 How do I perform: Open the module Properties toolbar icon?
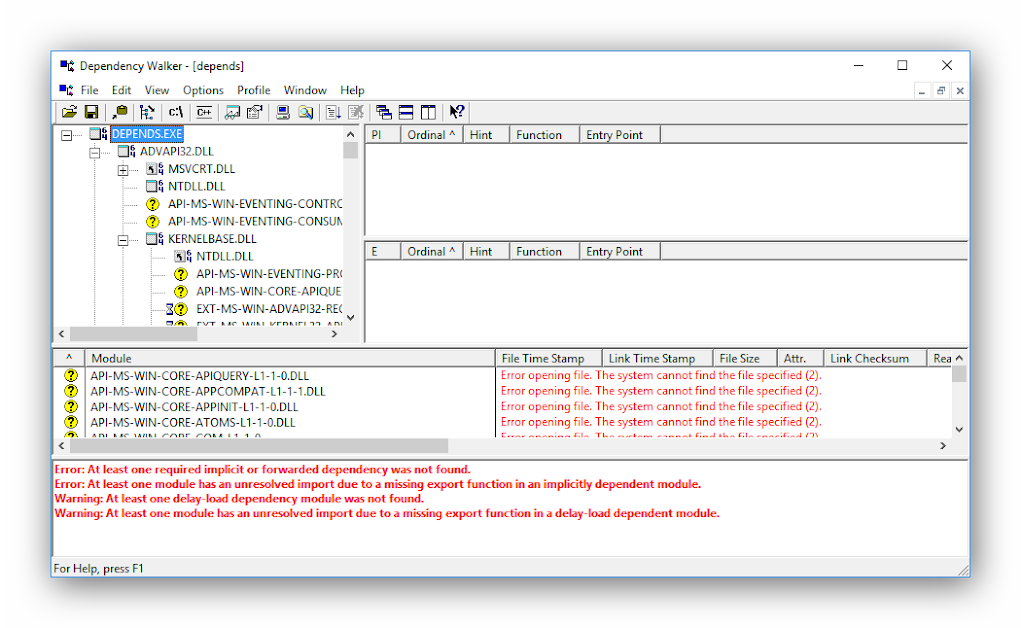[254, 112]
